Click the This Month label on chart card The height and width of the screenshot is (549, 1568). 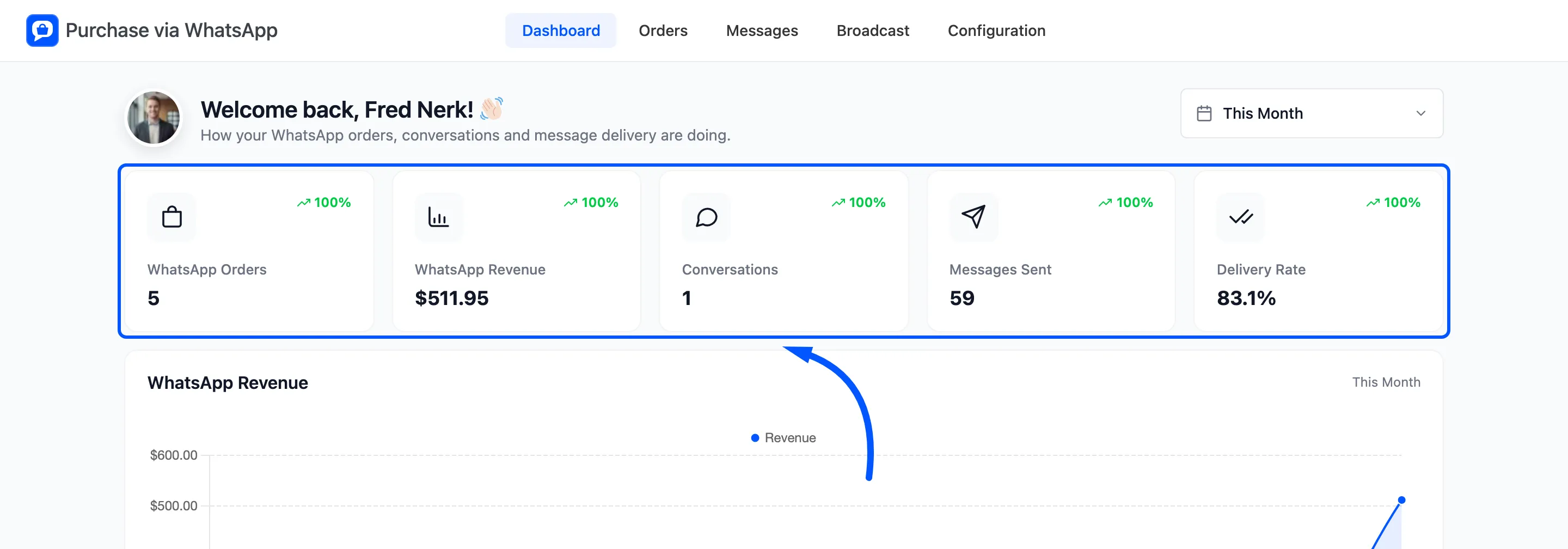point(1386,382)
